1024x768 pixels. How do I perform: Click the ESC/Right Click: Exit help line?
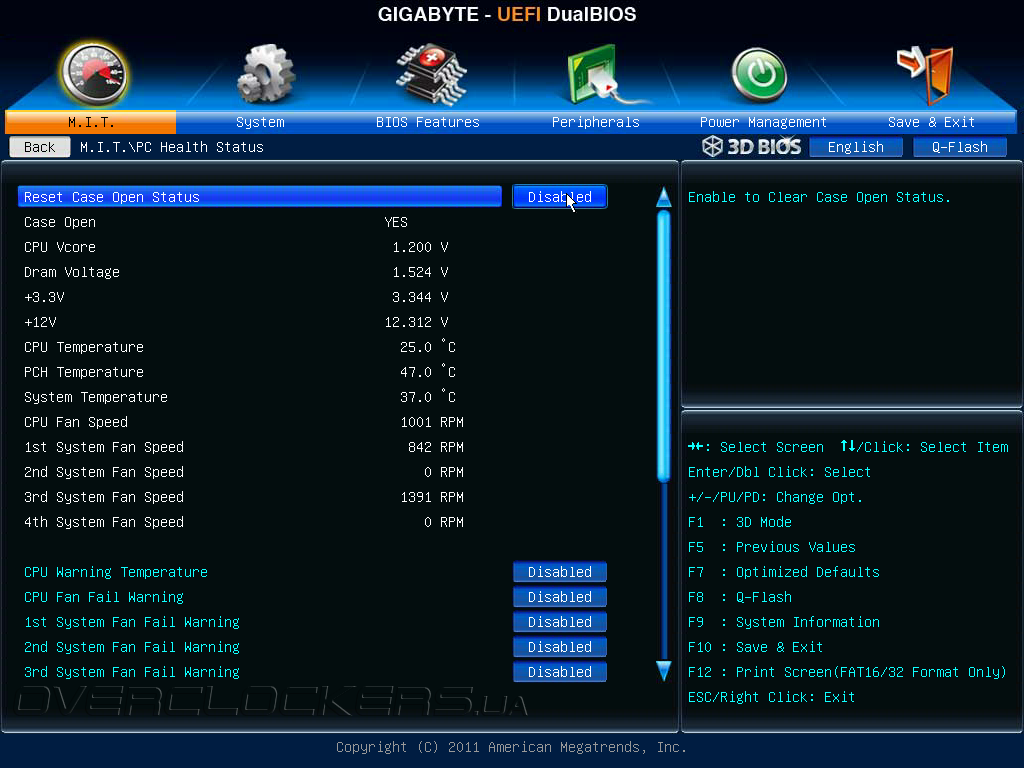tap(771, 697)
